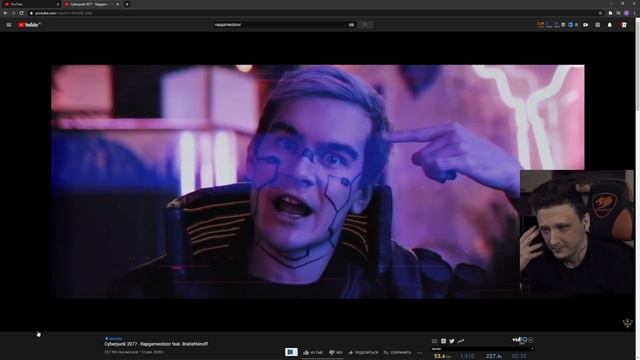The height and width of the screenshot is (360, 640).
Task: Like the video with thumbs up
Action: [313, 352]
